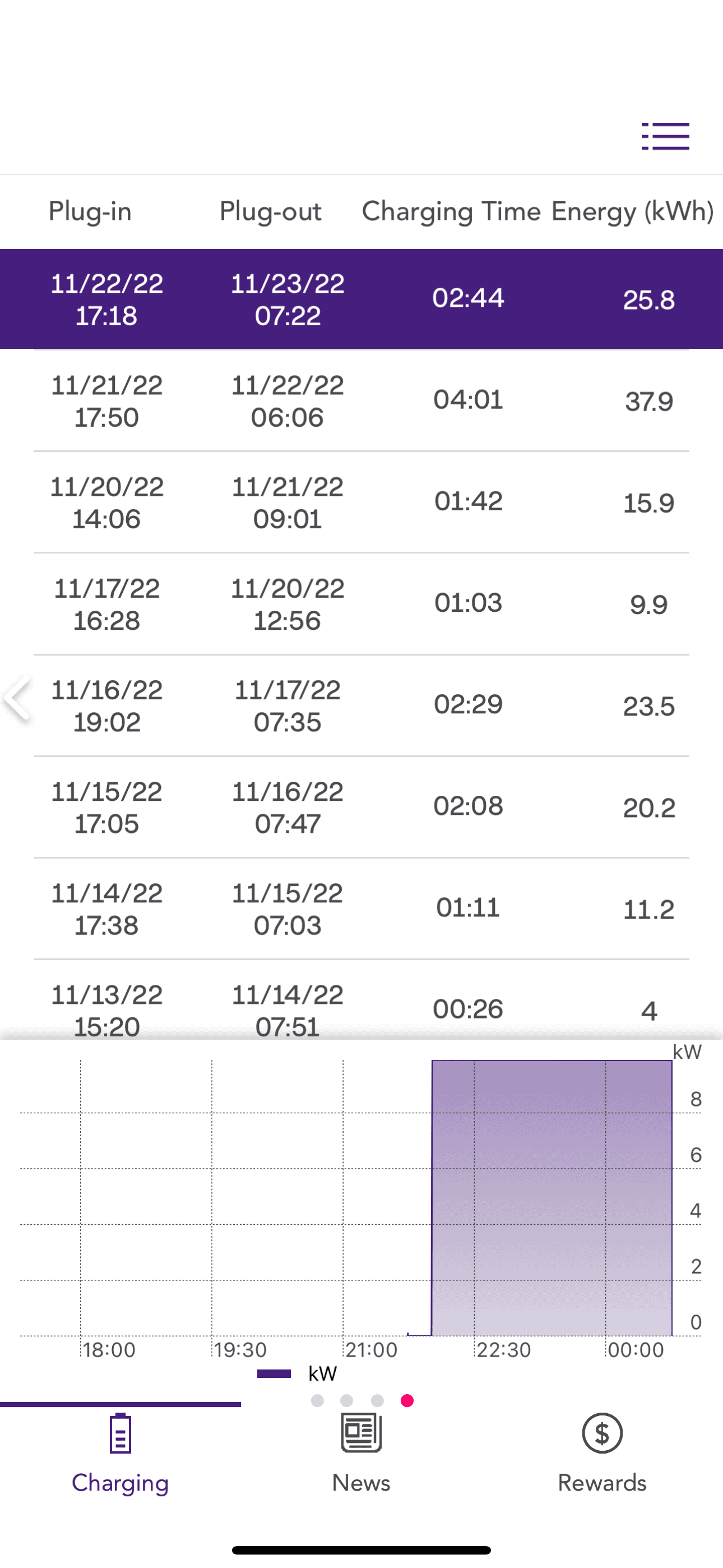
Task: Select second page indicator dot
Action: [x=347, y=1401]
